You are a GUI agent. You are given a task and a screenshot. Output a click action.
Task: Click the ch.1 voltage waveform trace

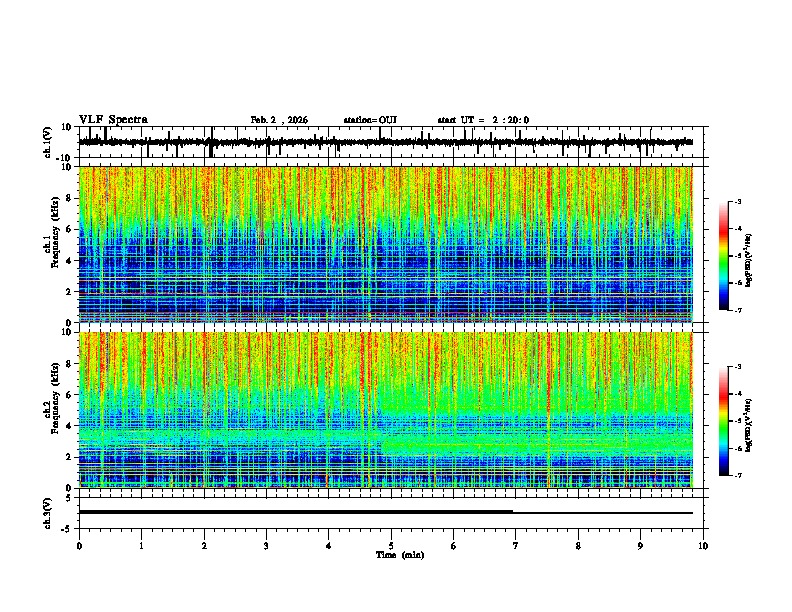[x=386, y=142]
